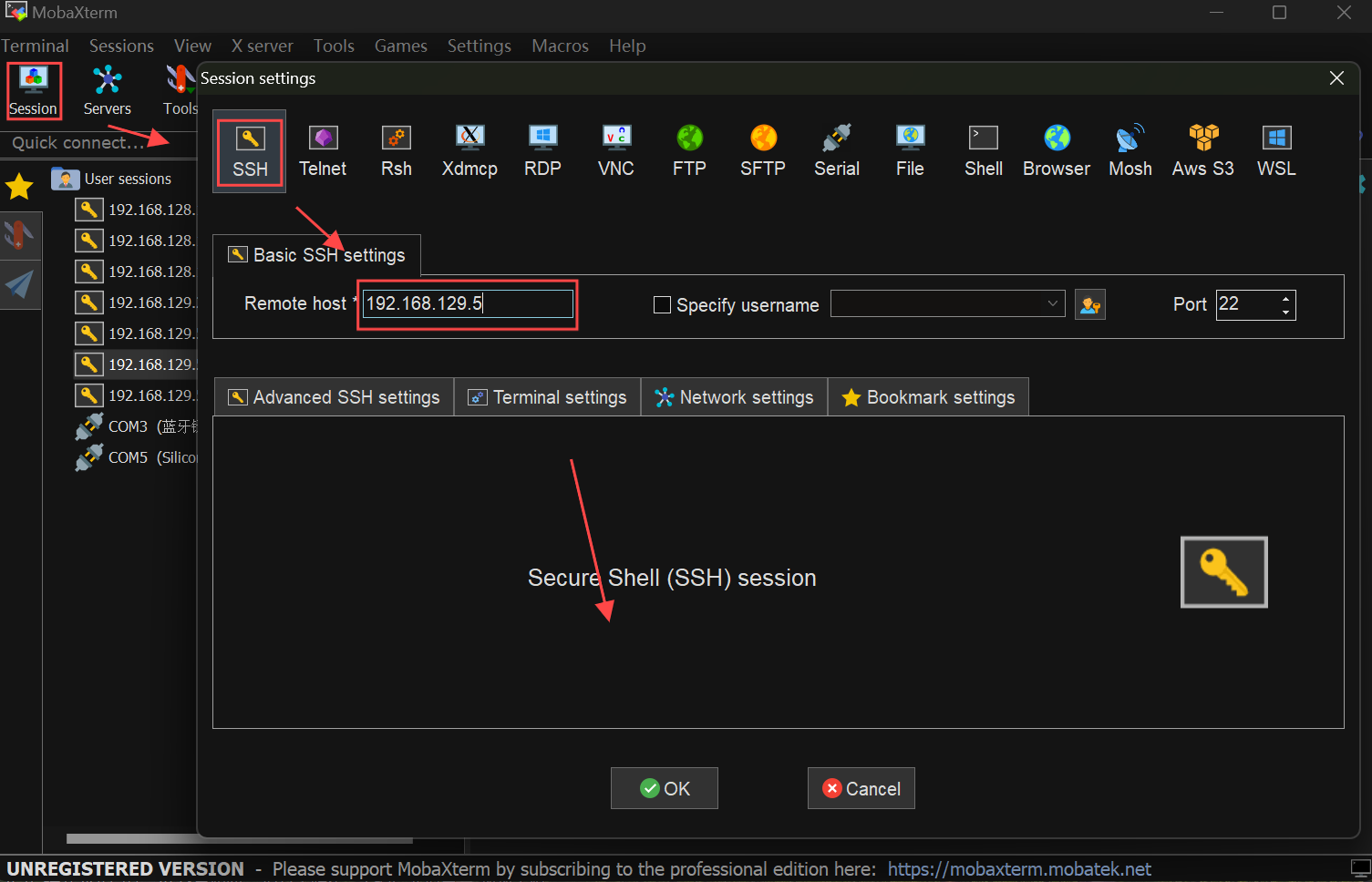This screenshot has width=1372, height=882.
Task: Select the Shell session type
Action: 984,151
